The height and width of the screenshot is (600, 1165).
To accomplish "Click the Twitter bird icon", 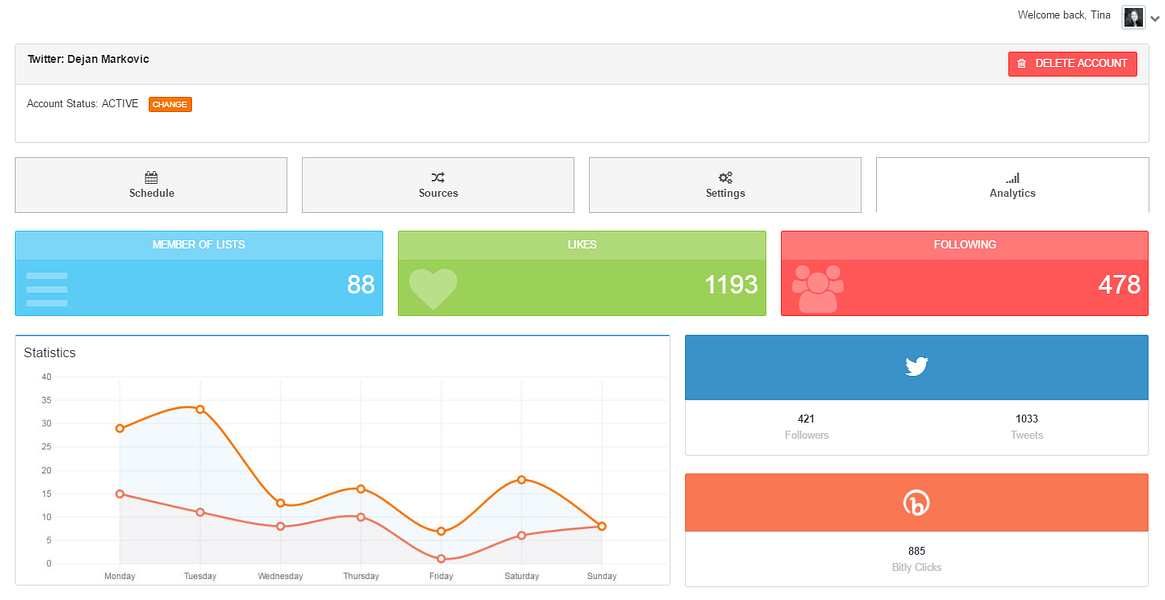I will [916, 367].
